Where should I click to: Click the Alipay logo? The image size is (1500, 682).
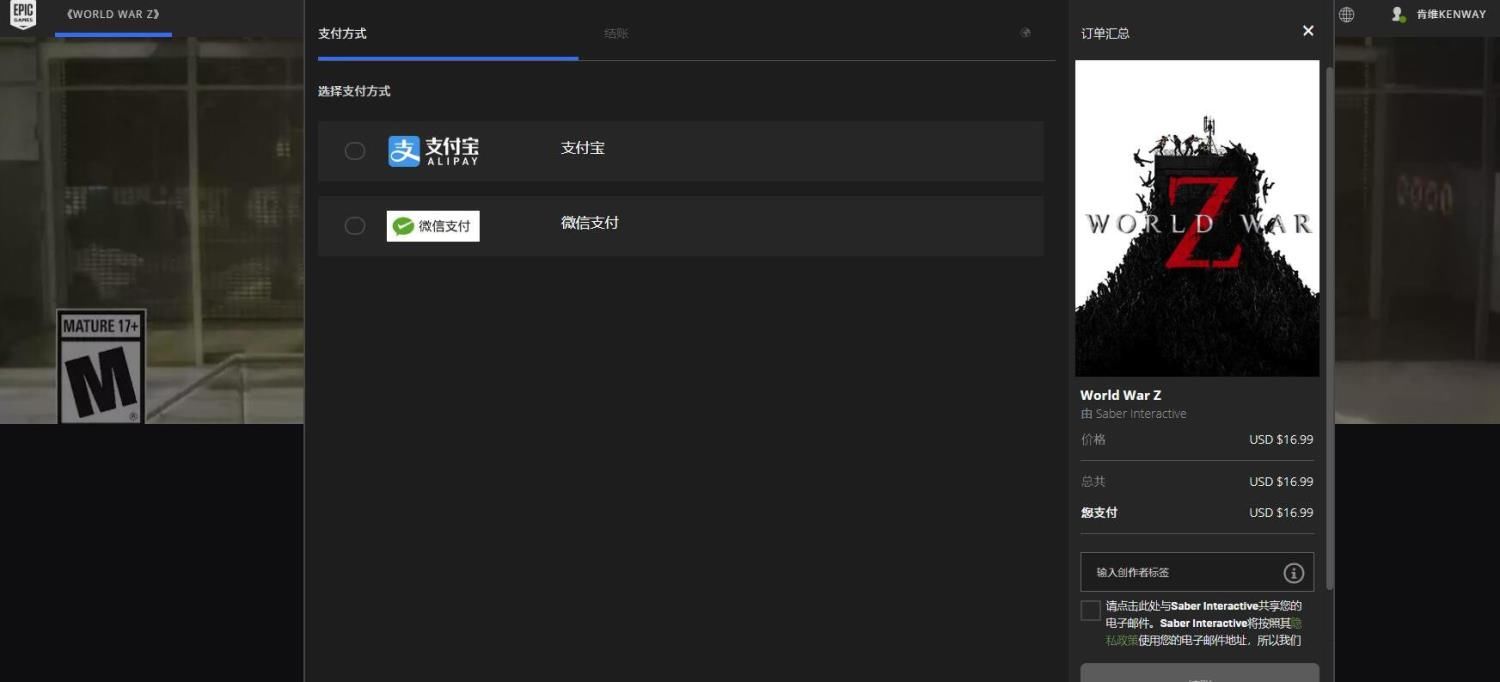tap(433, 151)
